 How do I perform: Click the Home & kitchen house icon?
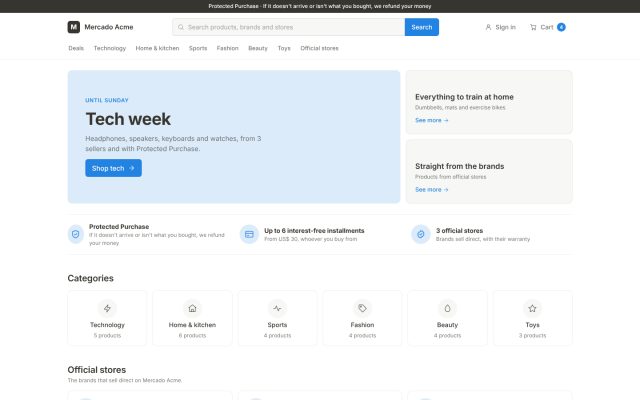(x=192, y=308)
